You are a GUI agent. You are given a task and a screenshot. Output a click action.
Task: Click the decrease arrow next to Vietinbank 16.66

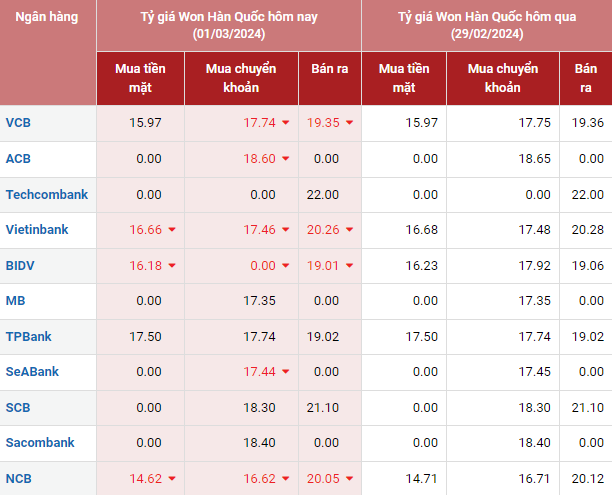coord(172,230)
